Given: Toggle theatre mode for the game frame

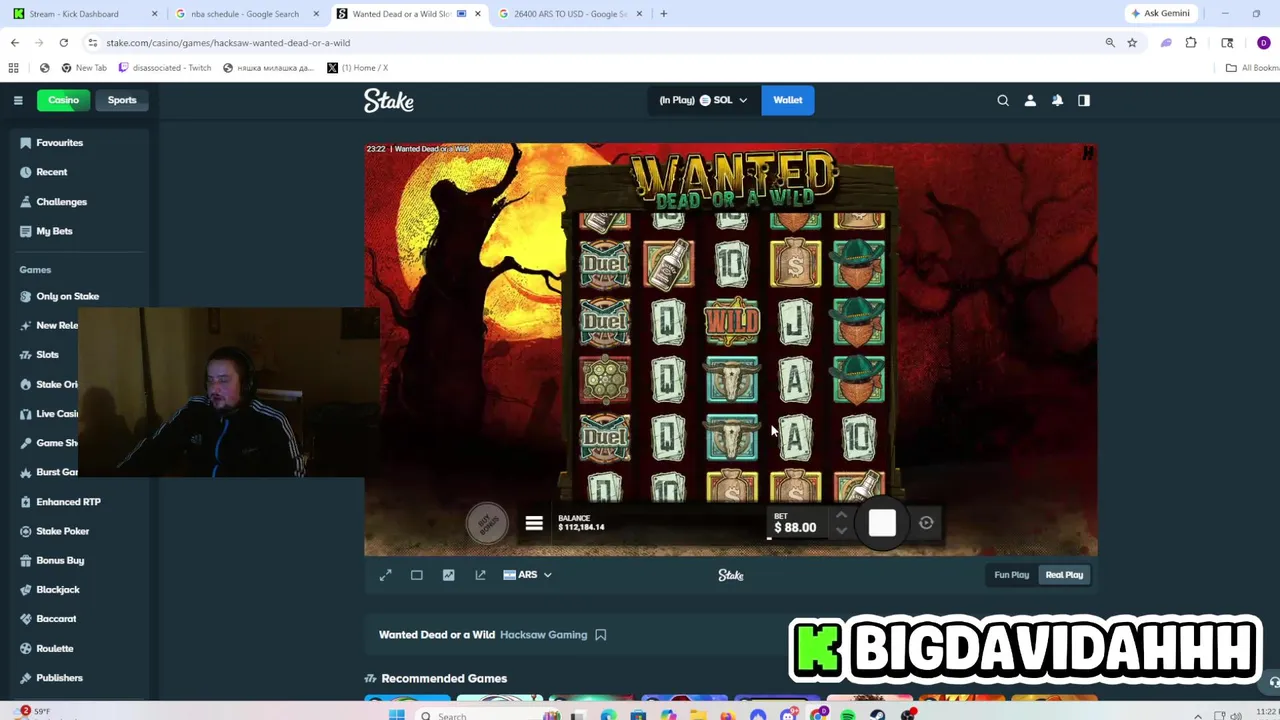Looking at the screenshot, I should point(417,575).
